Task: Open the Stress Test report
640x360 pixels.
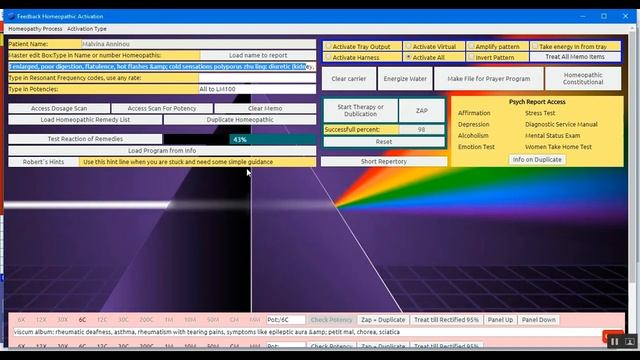Action: tap(540, 113)
